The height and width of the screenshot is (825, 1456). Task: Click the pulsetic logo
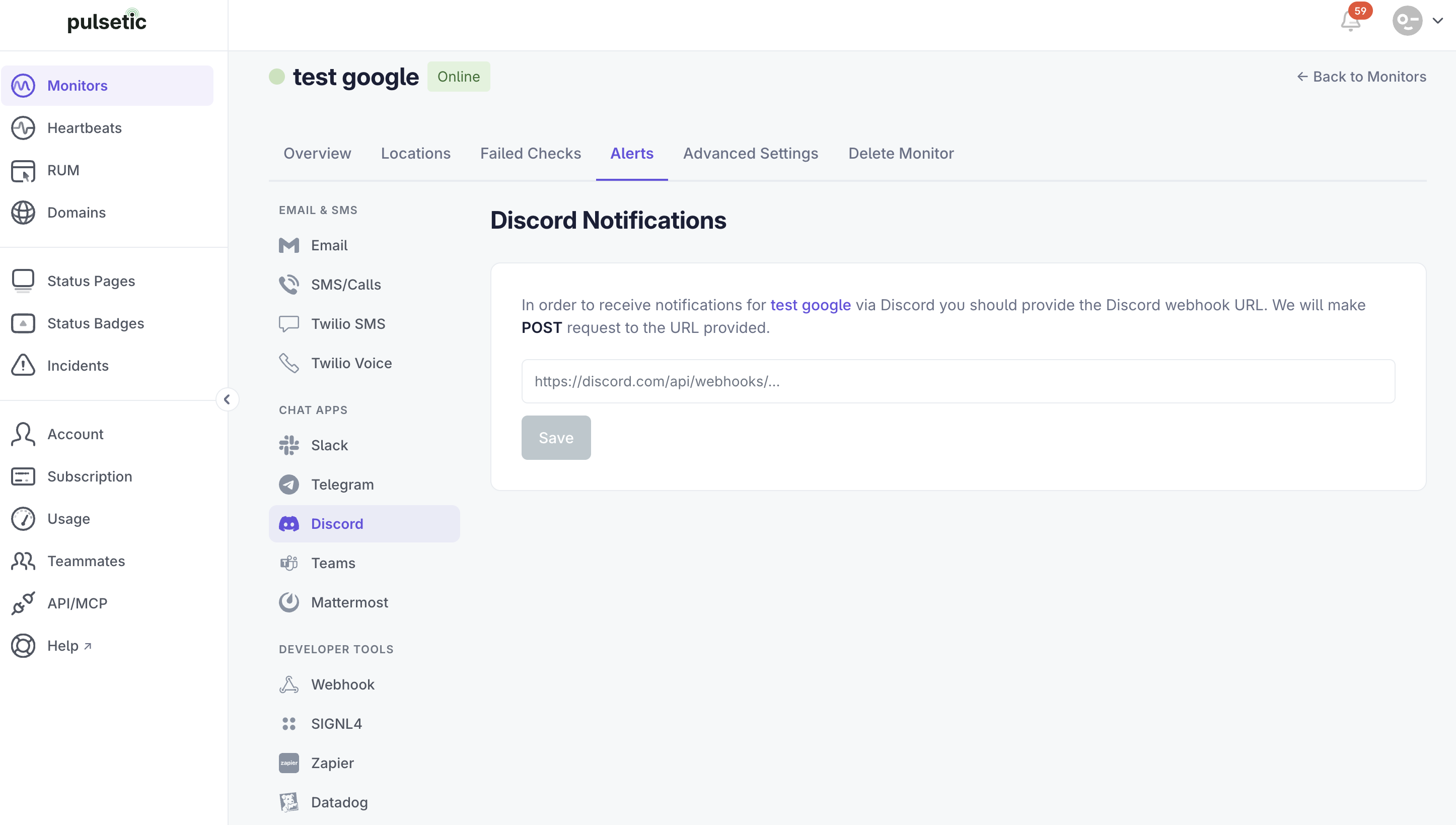(107, 22)
